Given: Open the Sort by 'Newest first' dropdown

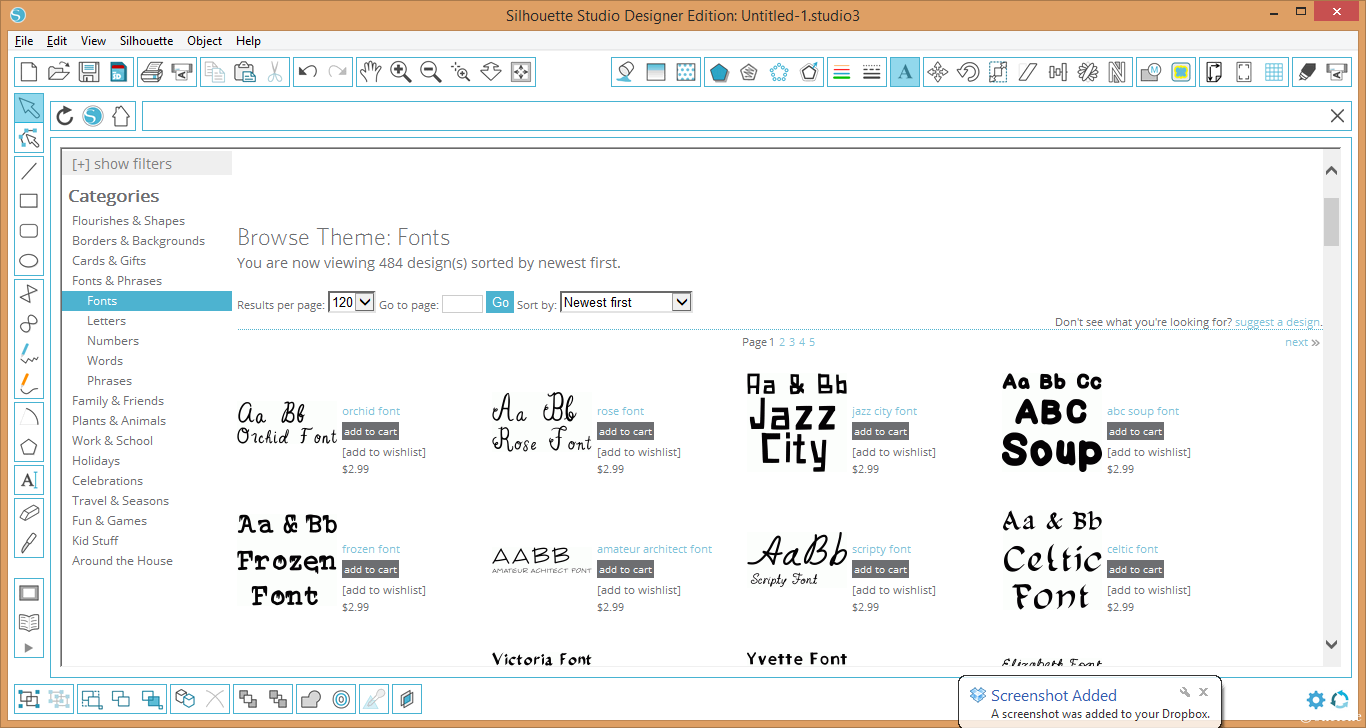Looking at the screenshot, I should [x=626, y=302].
